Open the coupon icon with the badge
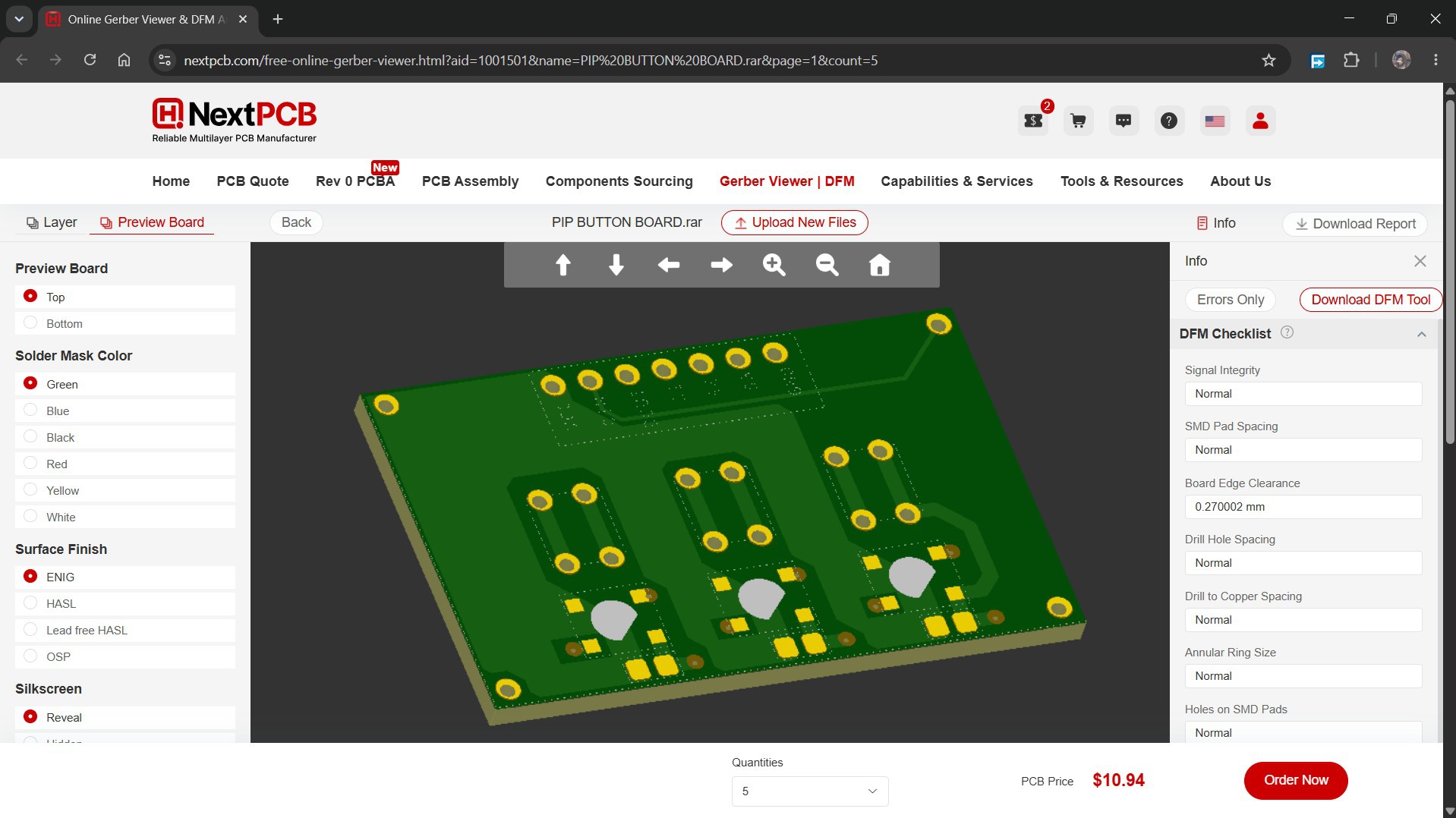 [x=1033, y=121]
